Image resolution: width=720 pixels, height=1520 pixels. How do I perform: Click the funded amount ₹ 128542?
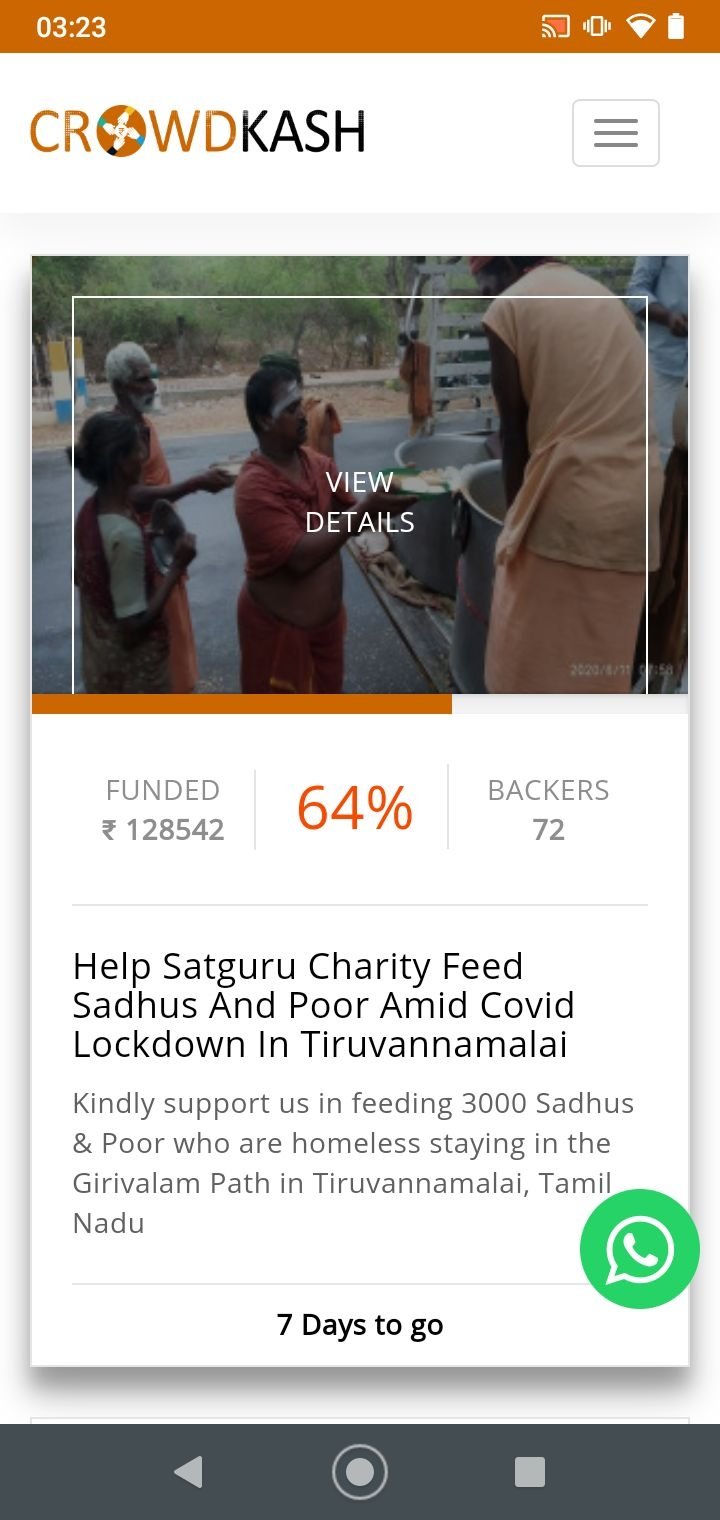(163, 830)
